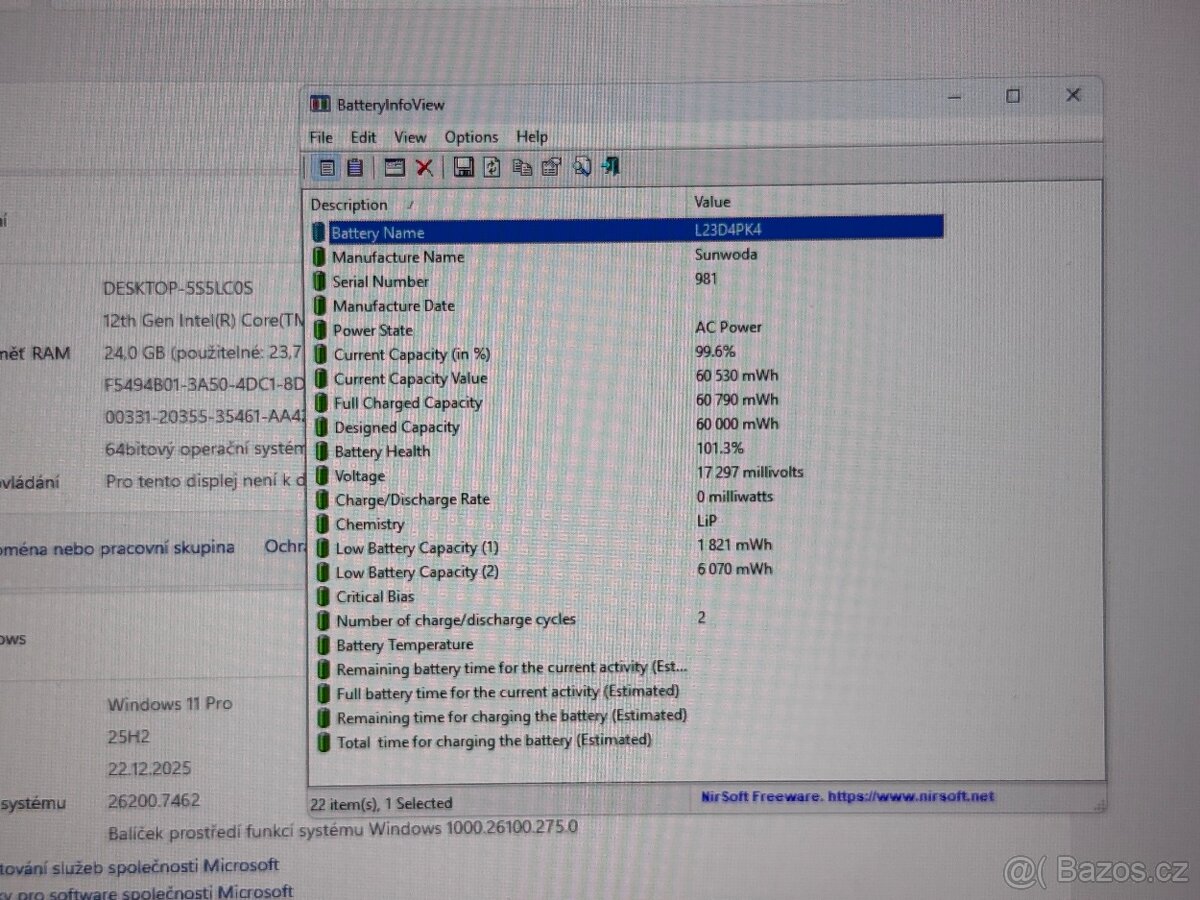Open the View menu
Viewport: 1200px width, 900px height.
click(410, 137)
